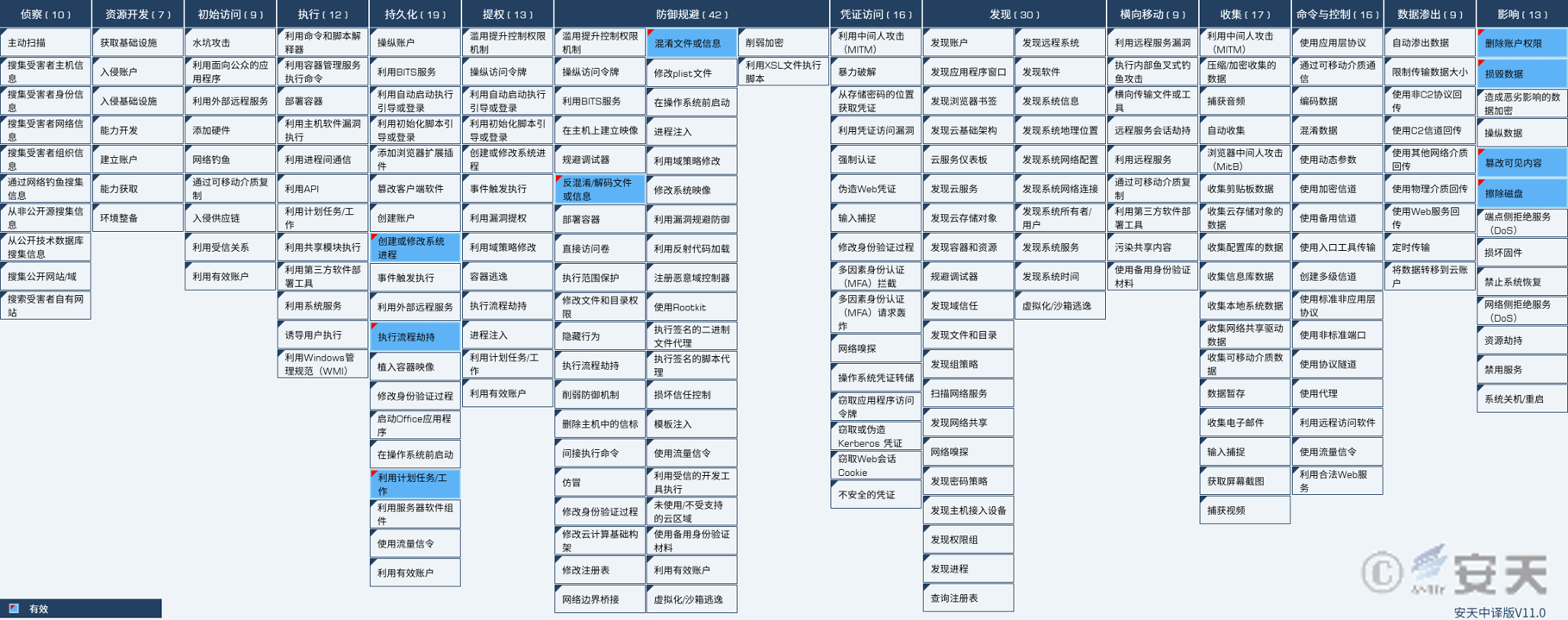Click the 发现系统时间 cell
Image resolution: width=1568 pixels, height=620 pixels.
coord(1060,276)
